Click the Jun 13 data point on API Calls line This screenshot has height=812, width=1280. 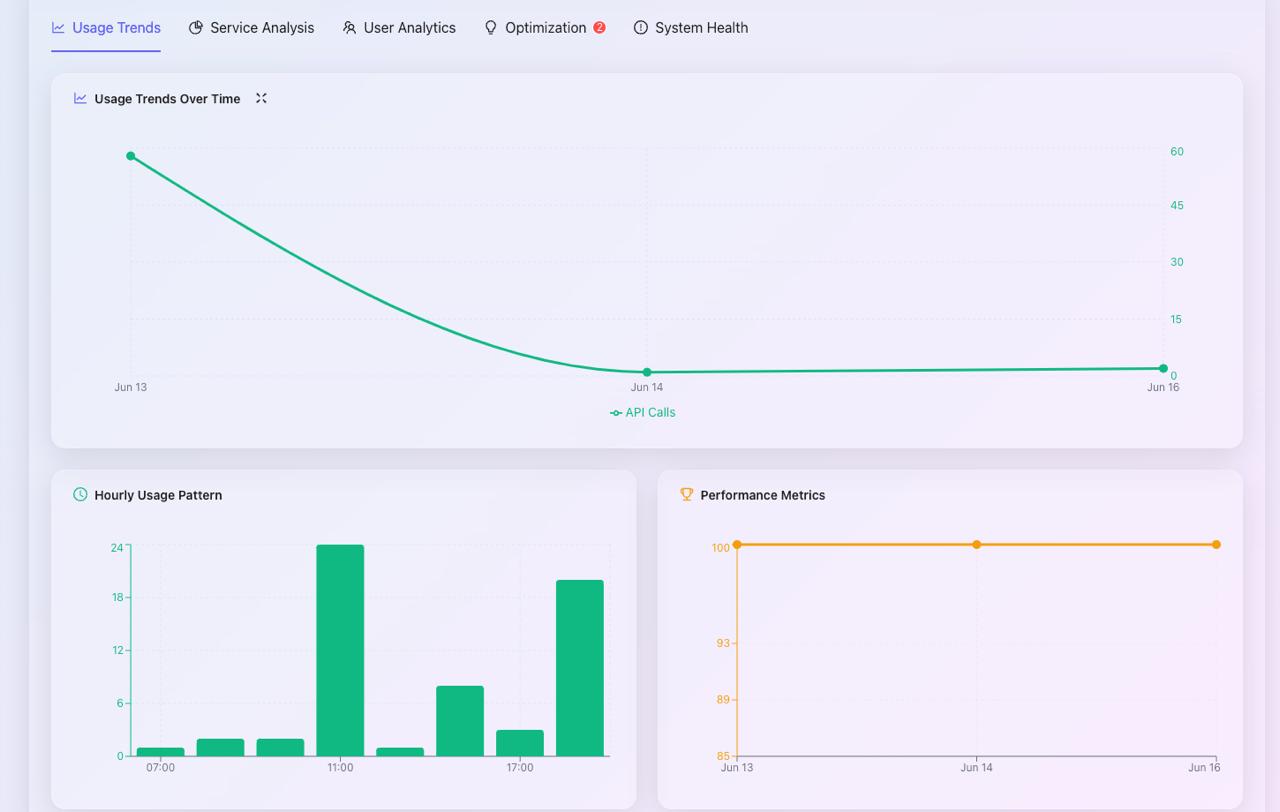point(131,156)
